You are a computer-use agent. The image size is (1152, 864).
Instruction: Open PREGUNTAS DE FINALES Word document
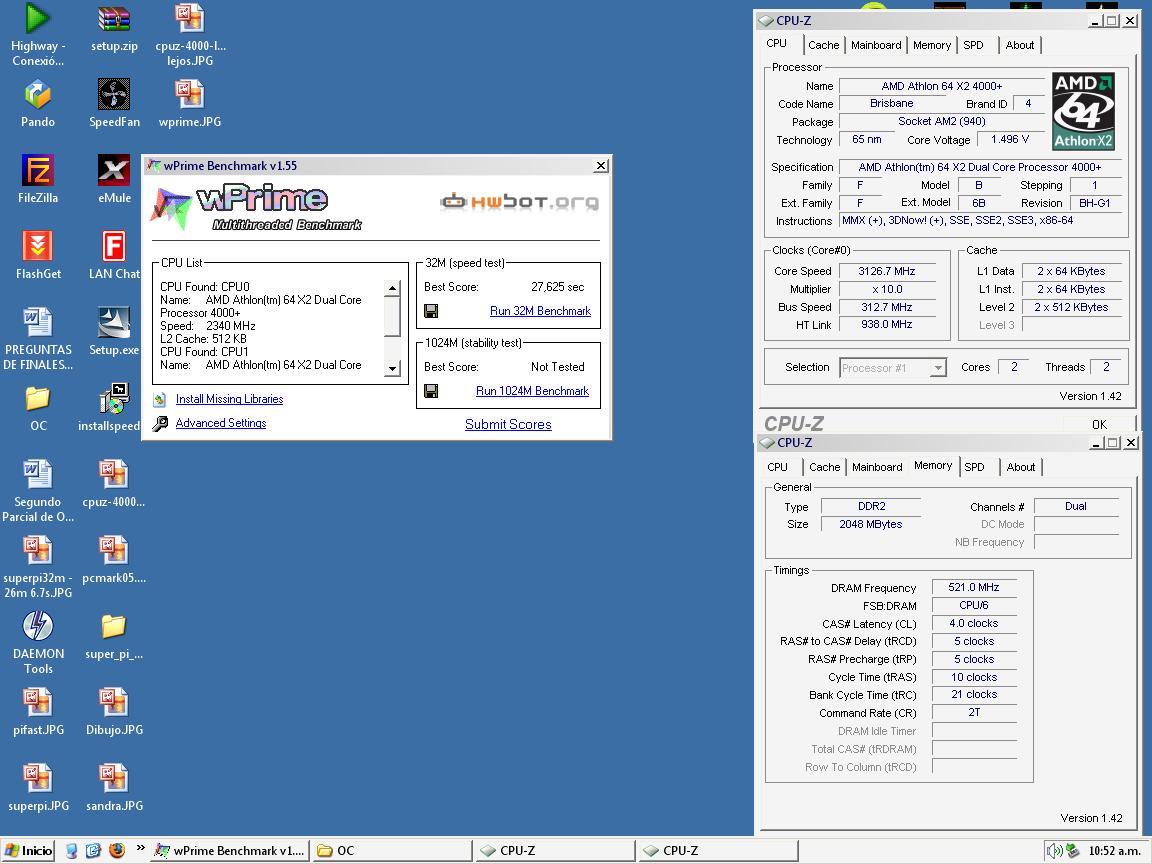[x=37, y=339]
